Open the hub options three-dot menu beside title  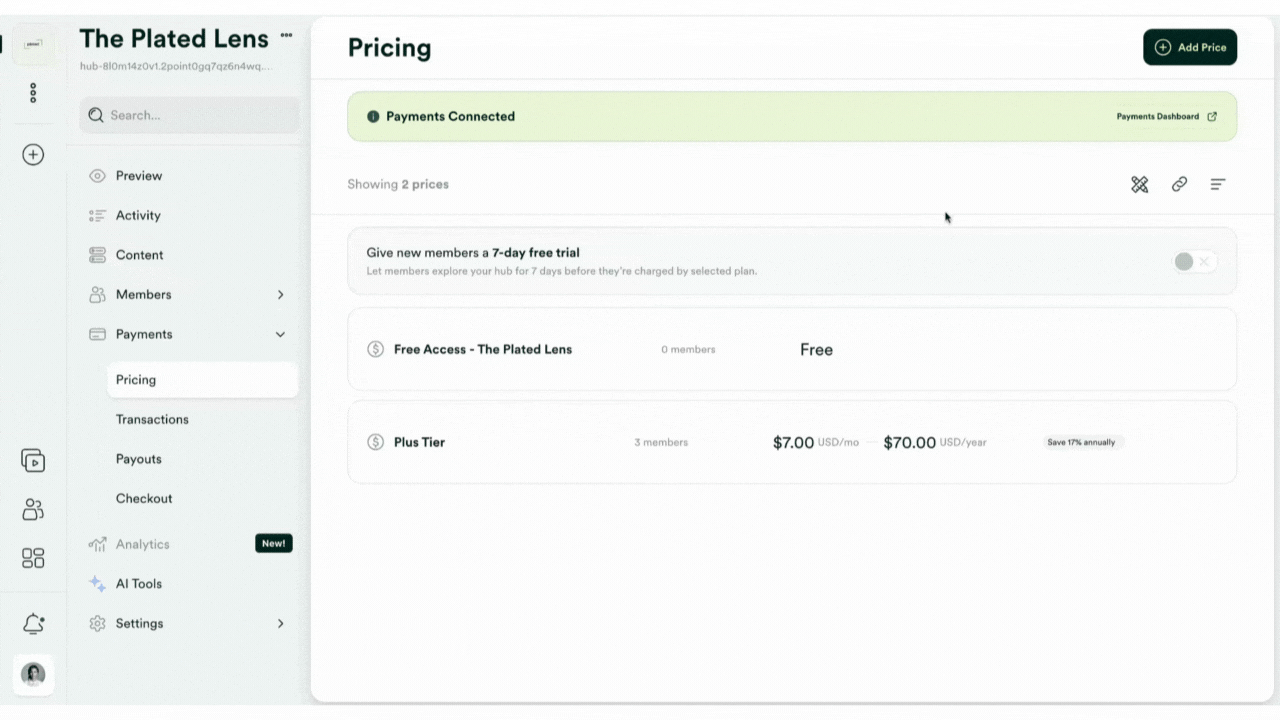click(287, 34)
